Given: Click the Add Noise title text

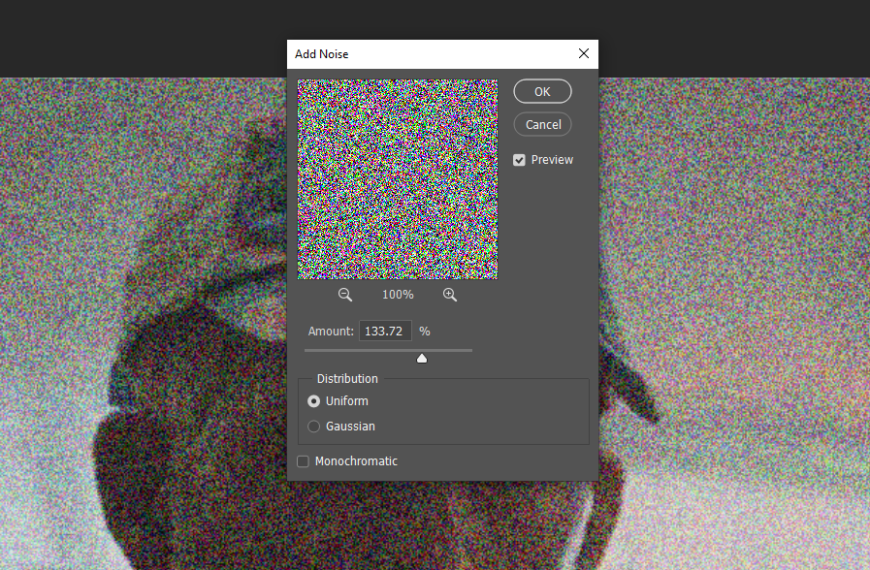Looking at the screenshot, I should coord(322,54).
